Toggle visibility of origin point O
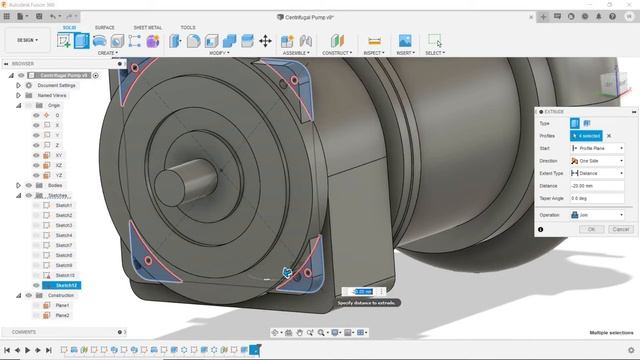 (x=36, y=116)
